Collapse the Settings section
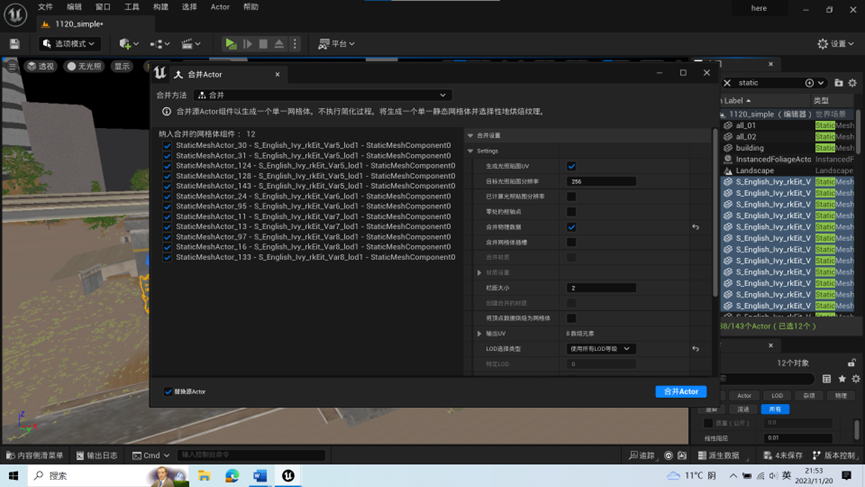The height and width of the screenshot is (487, 865). (471, 151)
